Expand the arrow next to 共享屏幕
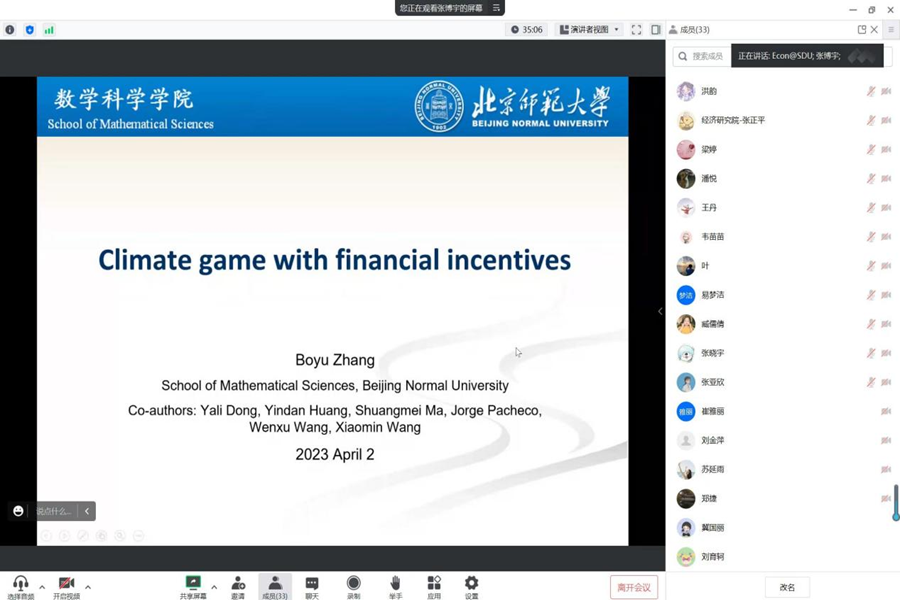This screenshot has width=900, height=600. (214, 587)
